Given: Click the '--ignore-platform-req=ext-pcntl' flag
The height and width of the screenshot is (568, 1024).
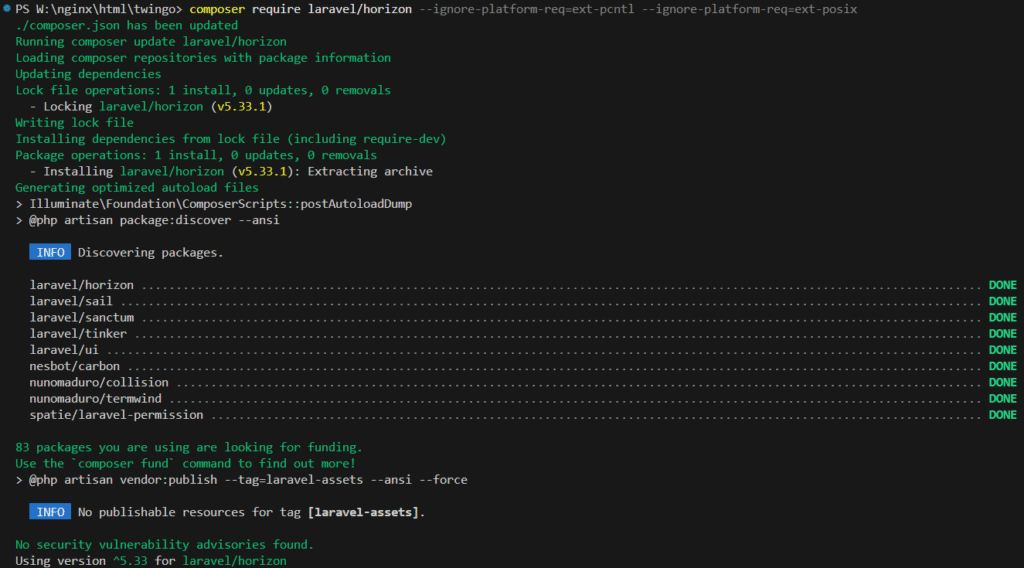Looking at the screenshot, I should point(526,9).
